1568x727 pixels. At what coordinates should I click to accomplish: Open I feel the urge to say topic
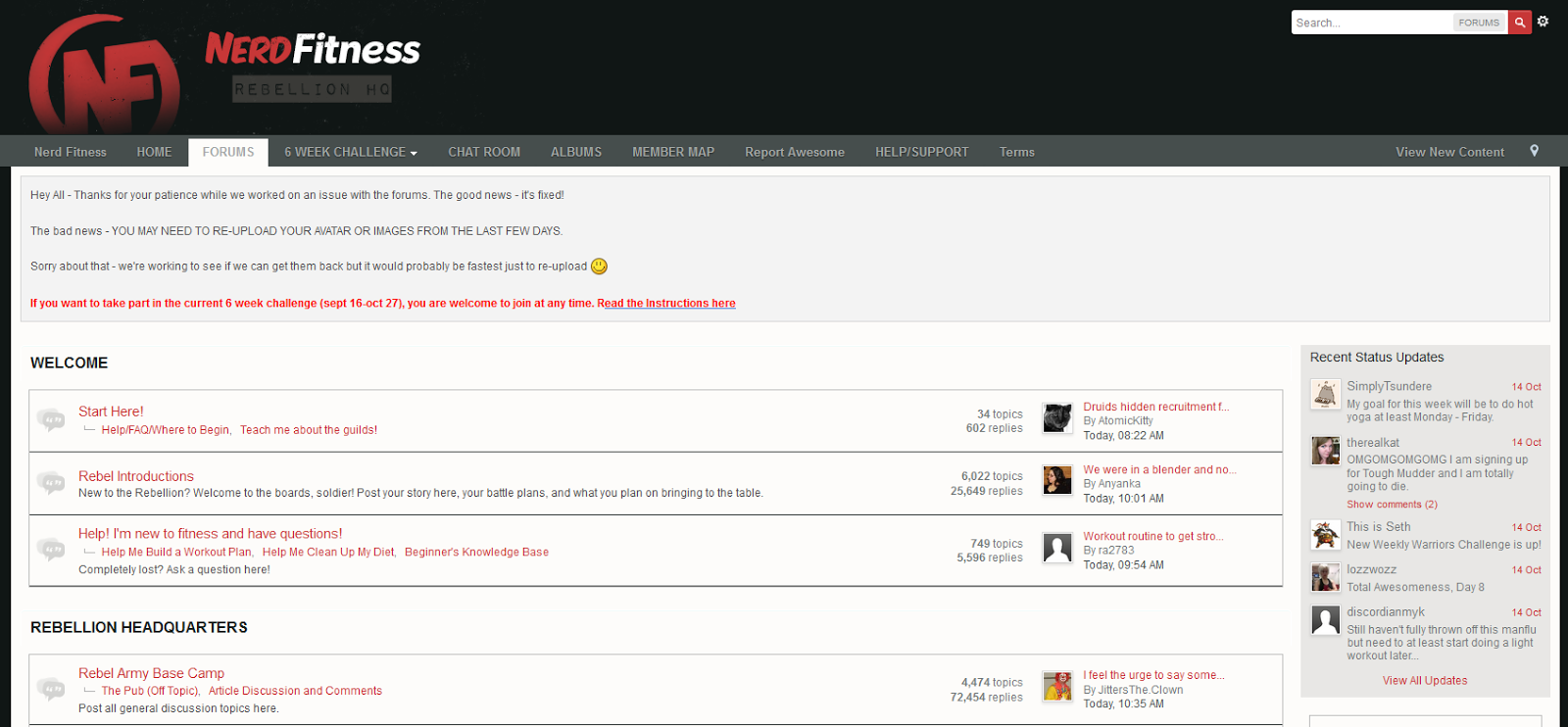coord(1153,676)
